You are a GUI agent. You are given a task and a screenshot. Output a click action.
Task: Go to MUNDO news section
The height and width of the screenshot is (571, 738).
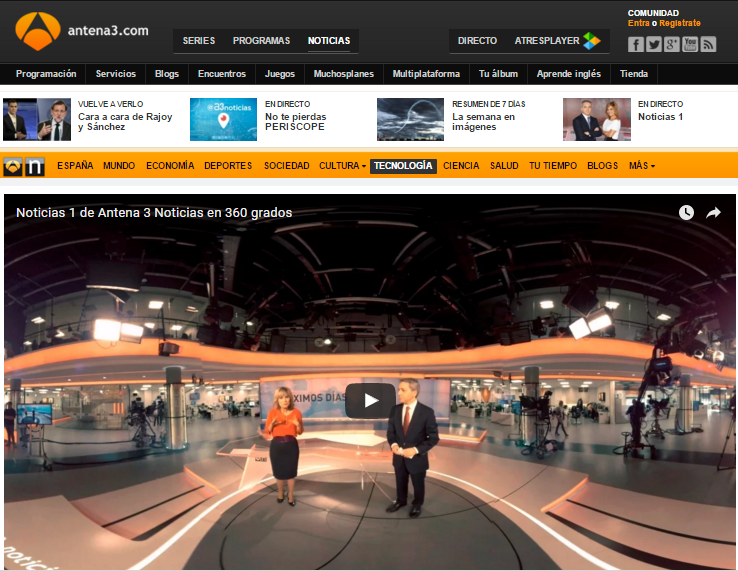[x=119, y=166]
